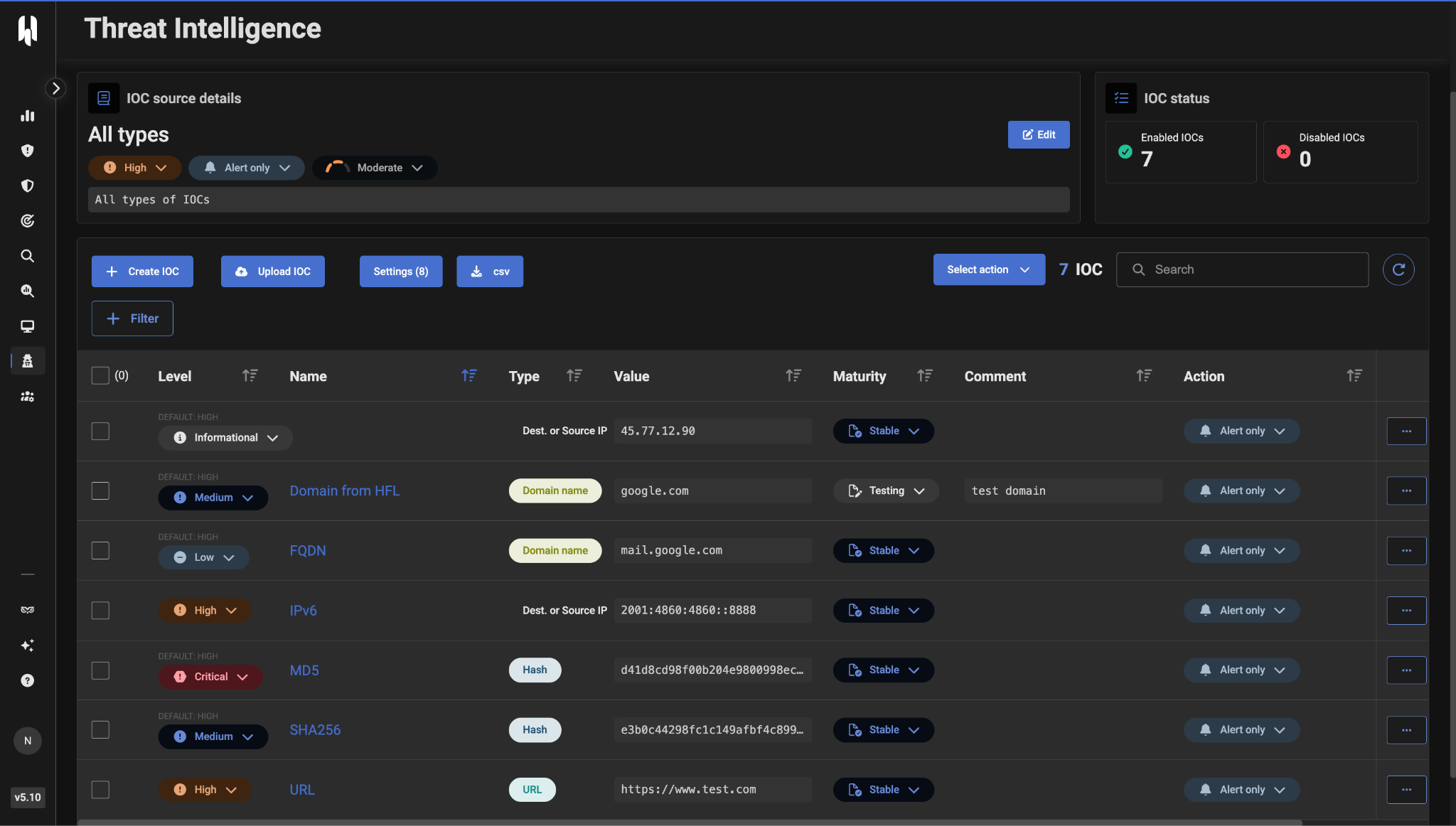1456x826 pixels.
Task: Sort table by Name column
Action: (469, 375)
